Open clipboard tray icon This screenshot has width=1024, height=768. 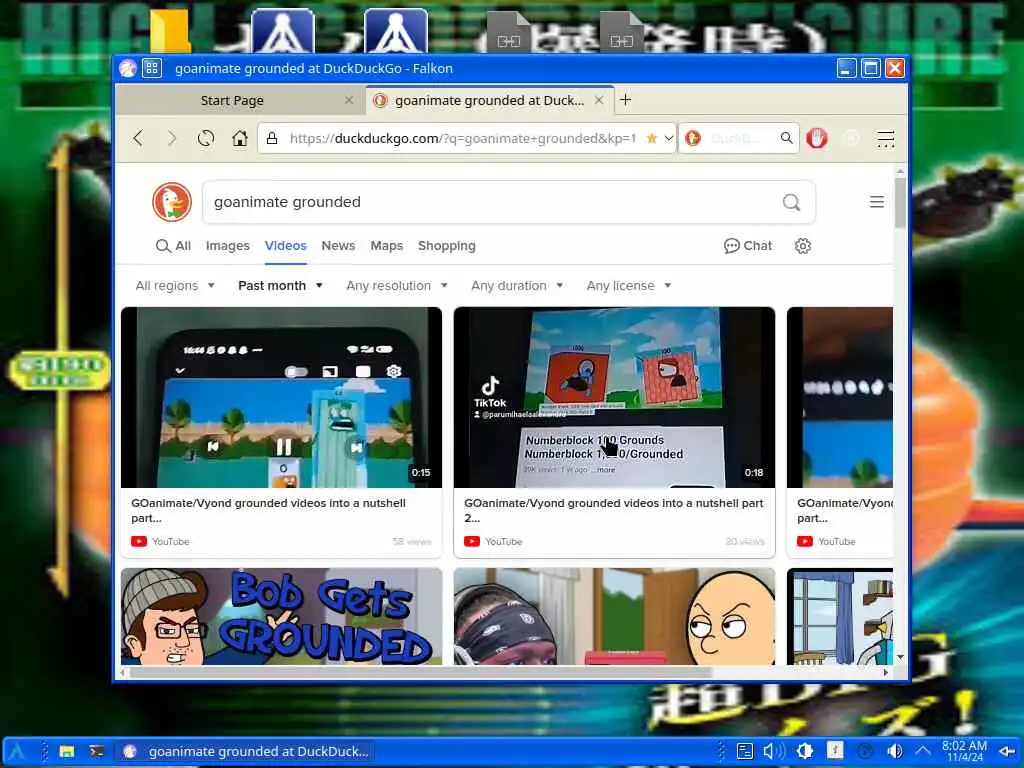(744, 752)
